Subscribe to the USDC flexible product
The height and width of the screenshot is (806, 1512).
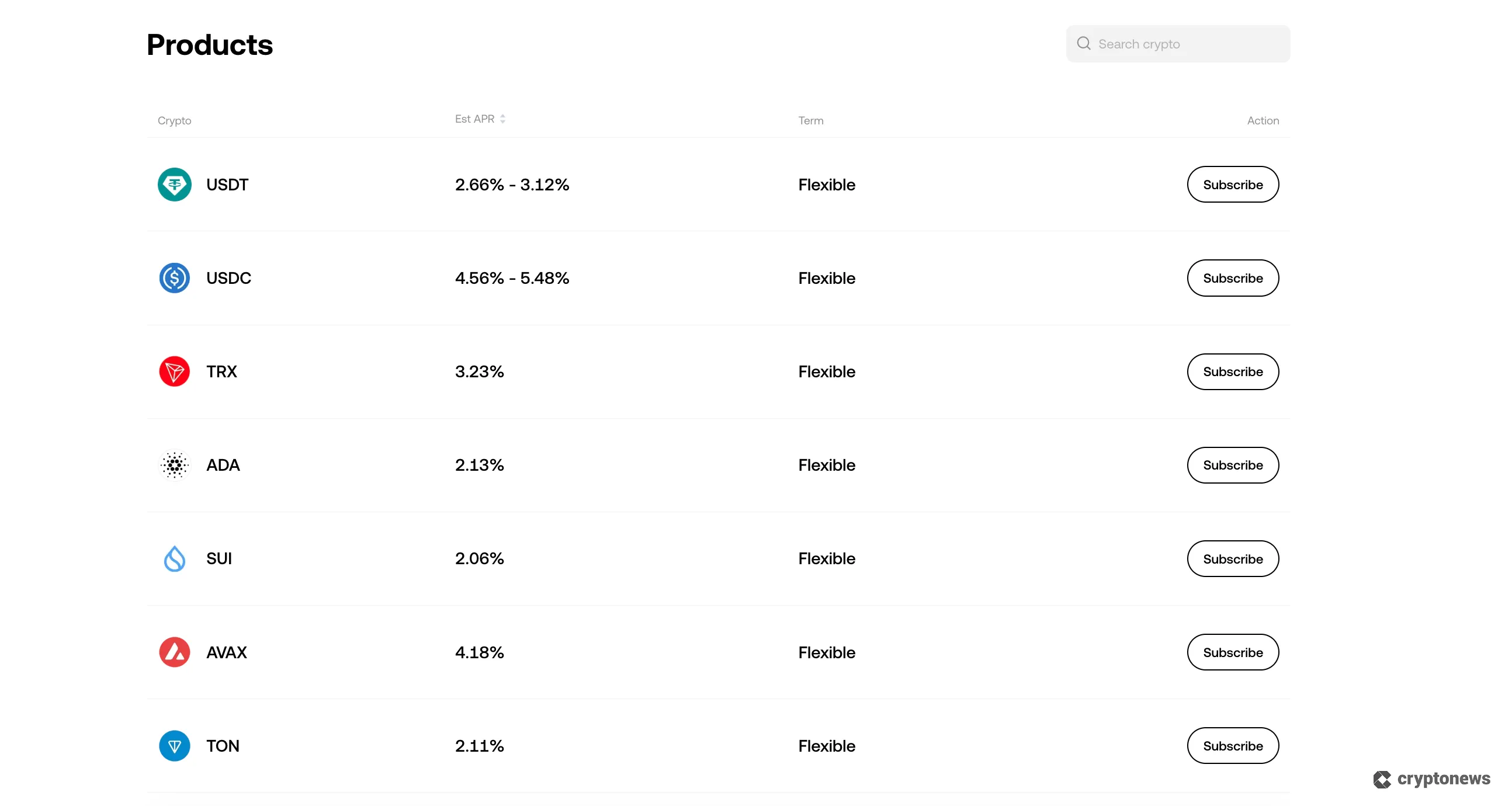1233,277
